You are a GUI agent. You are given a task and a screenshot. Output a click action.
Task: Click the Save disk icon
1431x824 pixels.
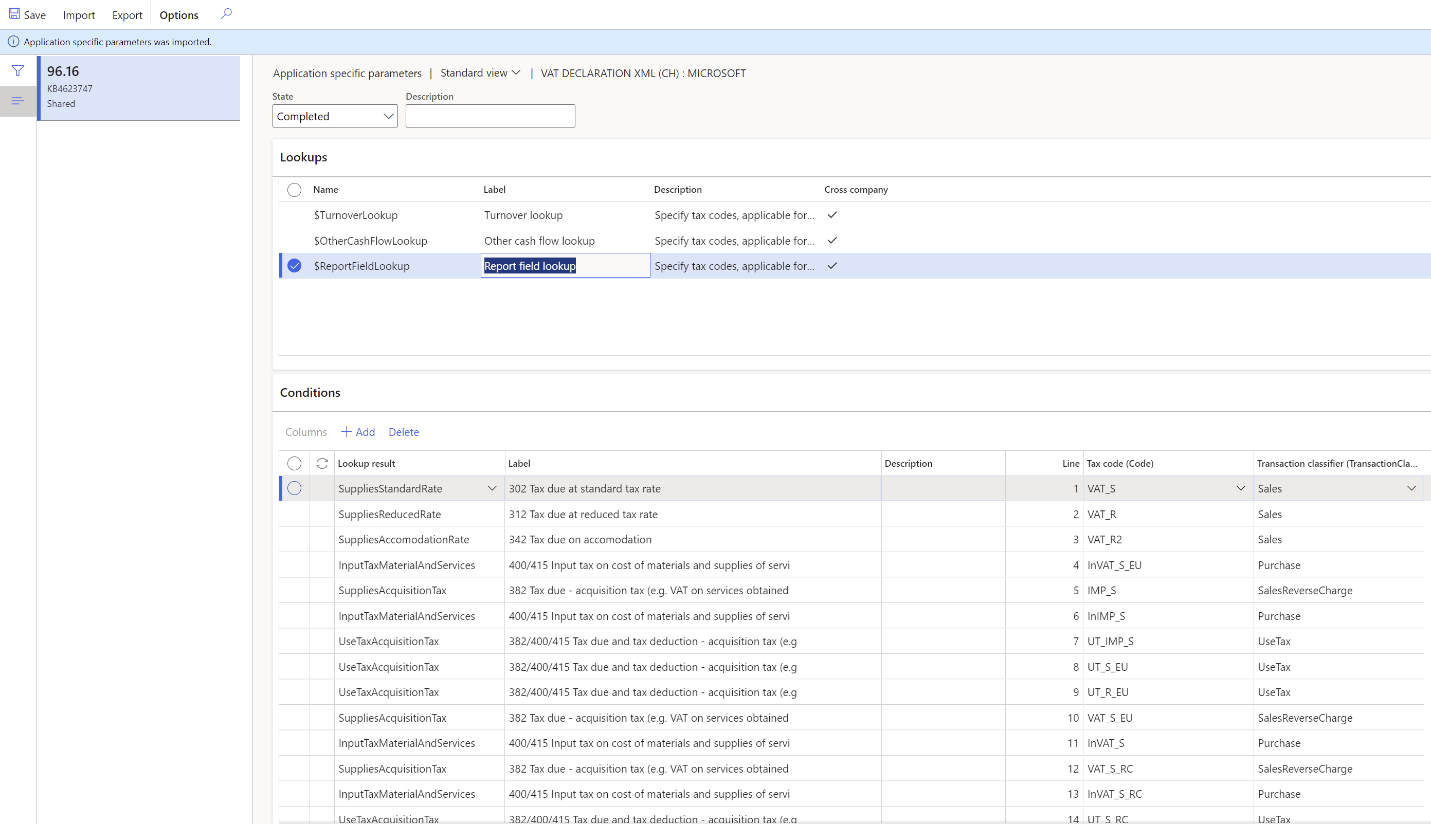(x=14, y=15)
